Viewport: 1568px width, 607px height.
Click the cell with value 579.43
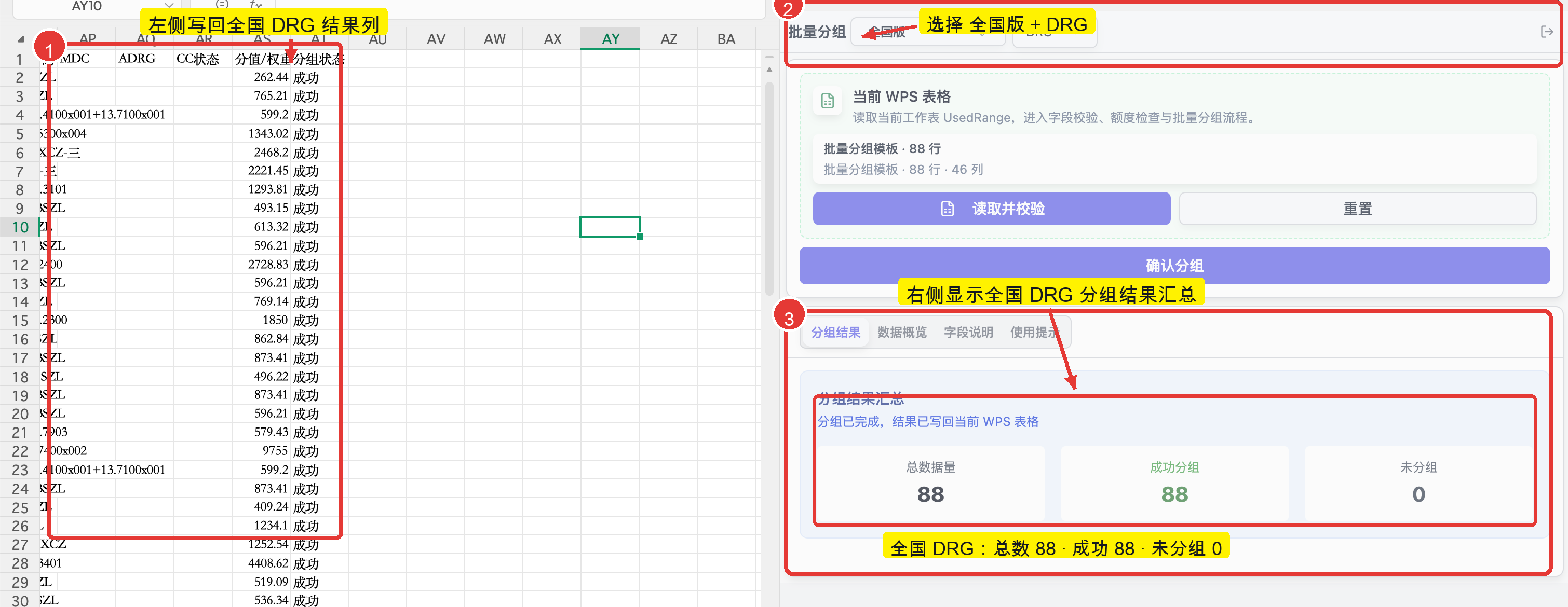click(261, 433)
